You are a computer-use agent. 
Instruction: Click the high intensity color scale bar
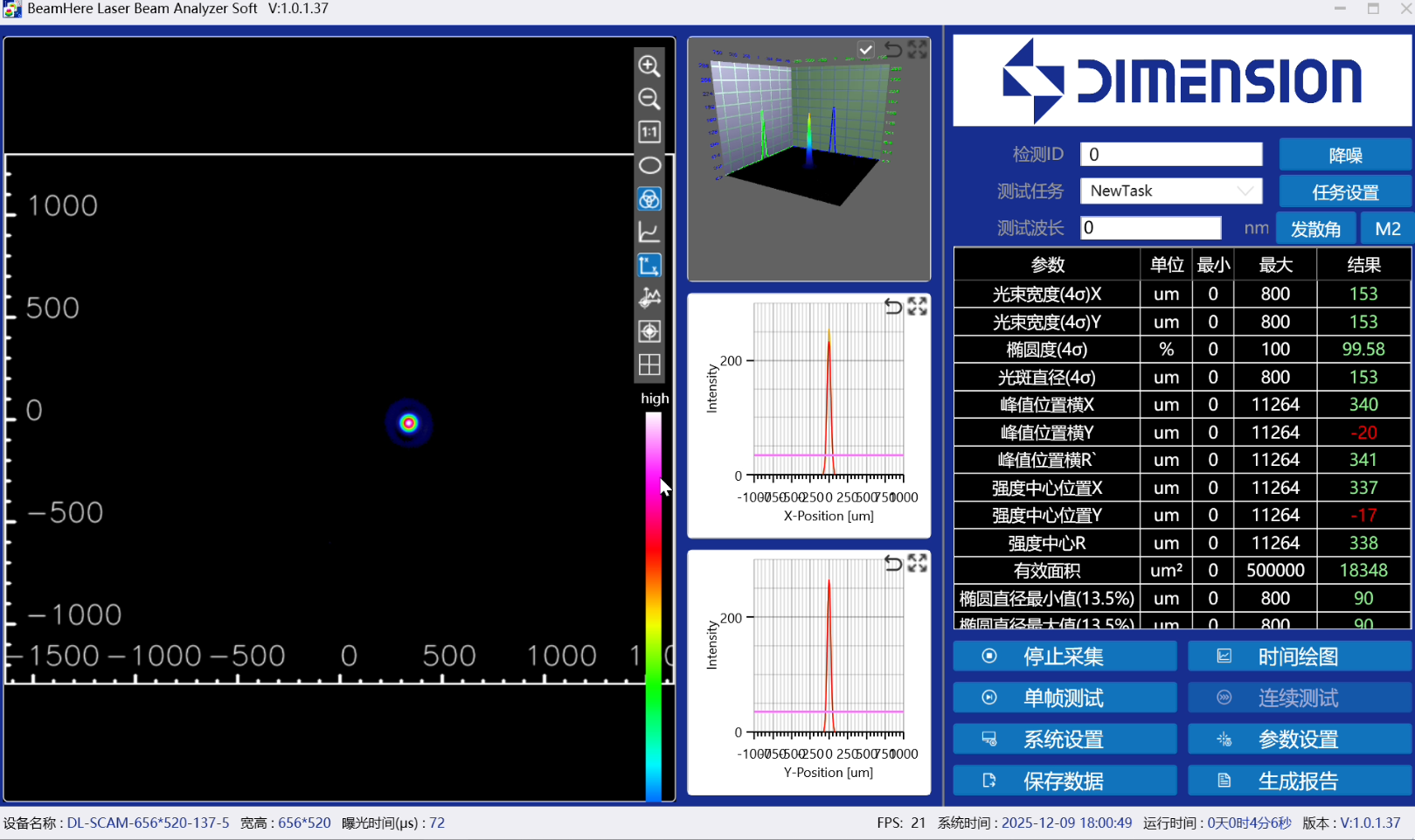653,603
